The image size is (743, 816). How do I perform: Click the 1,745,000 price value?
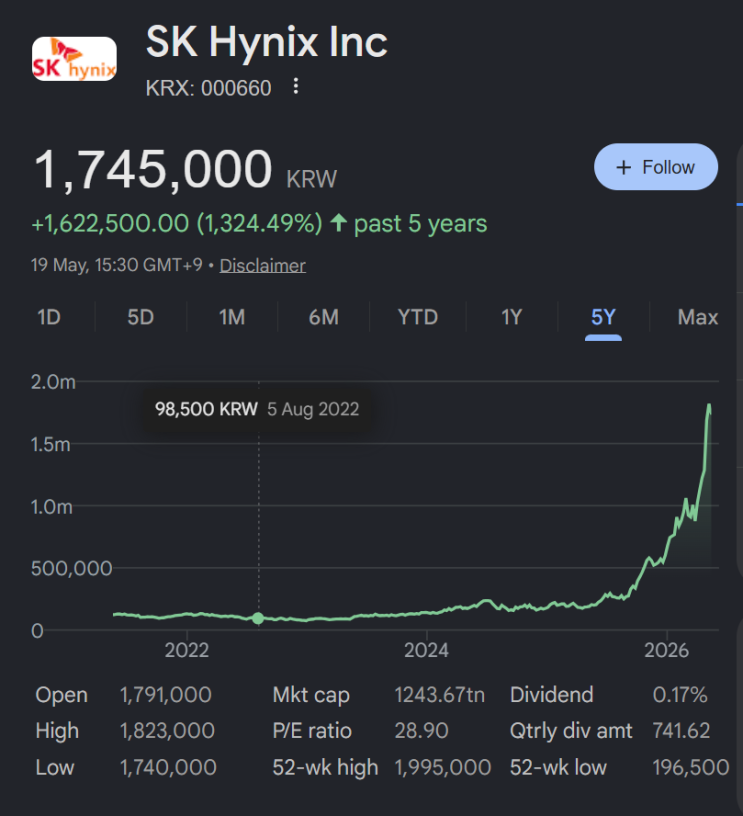(x=152, y=169)
